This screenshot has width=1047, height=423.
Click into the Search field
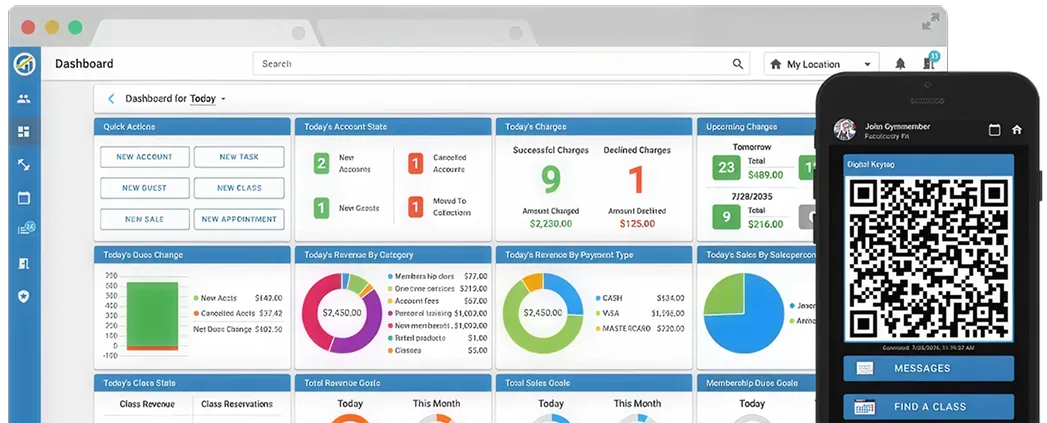pos(501,64)
